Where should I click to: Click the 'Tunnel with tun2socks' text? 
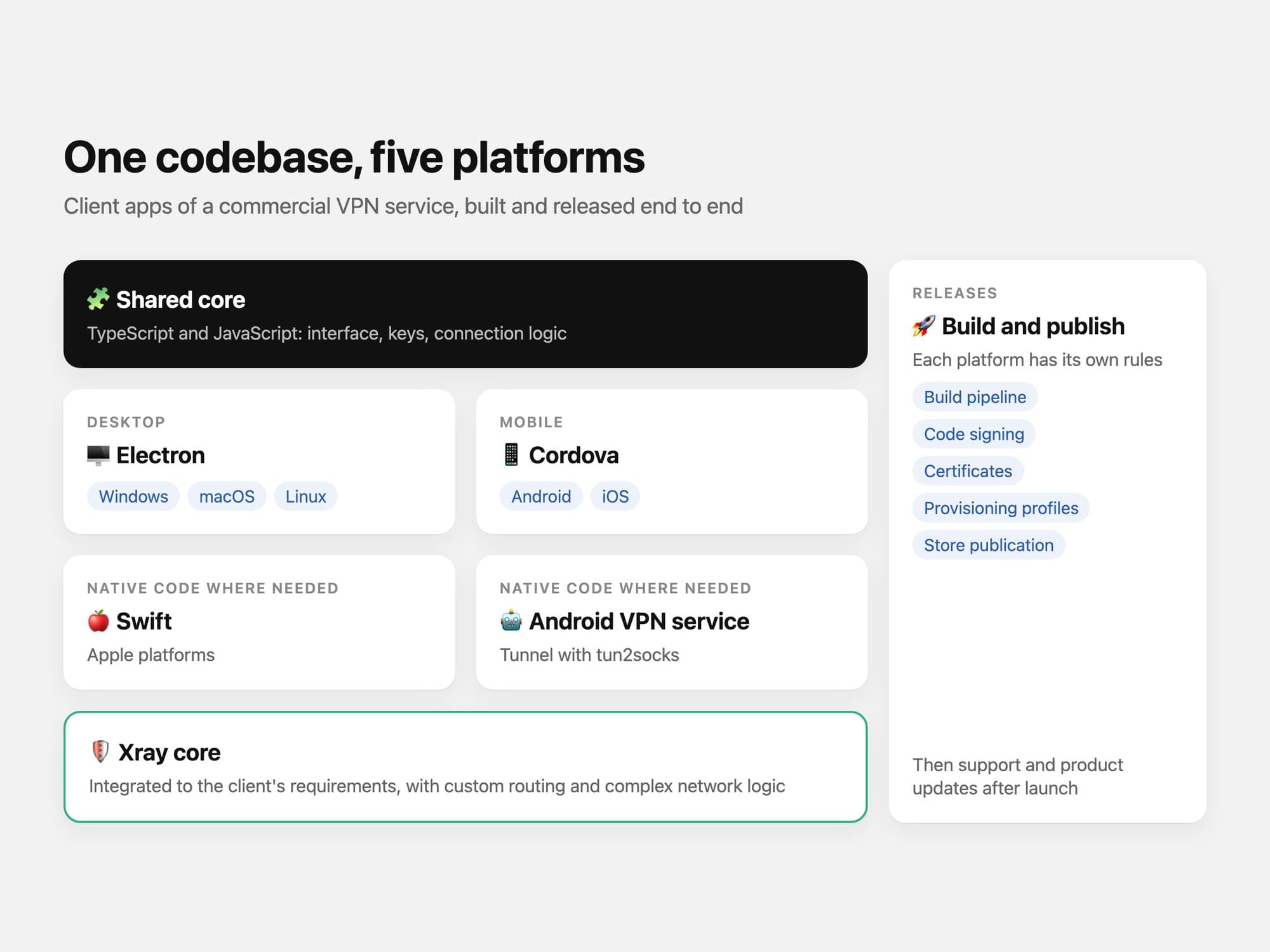click(589, 654)
